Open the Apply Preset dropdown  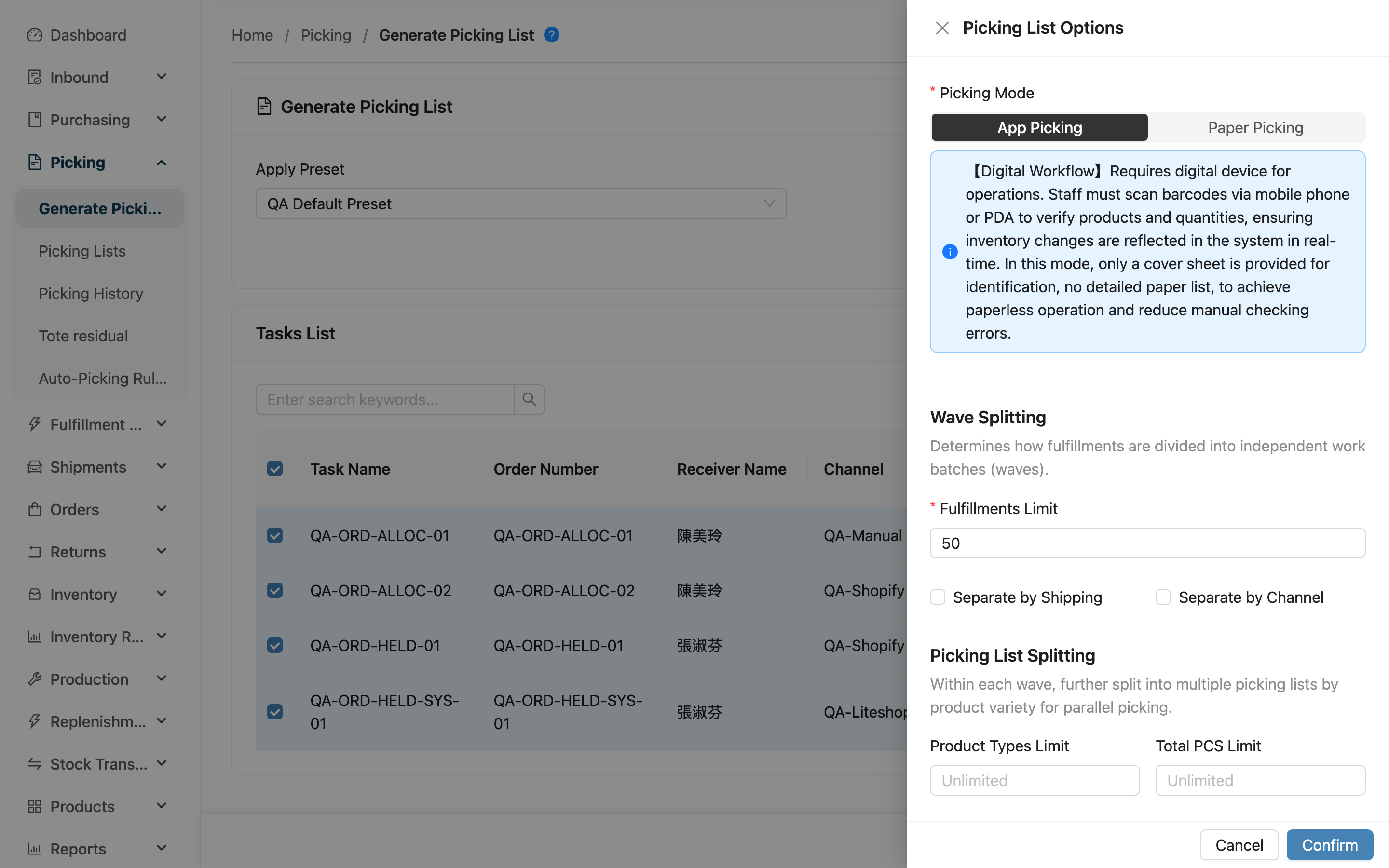pos(521,204)
